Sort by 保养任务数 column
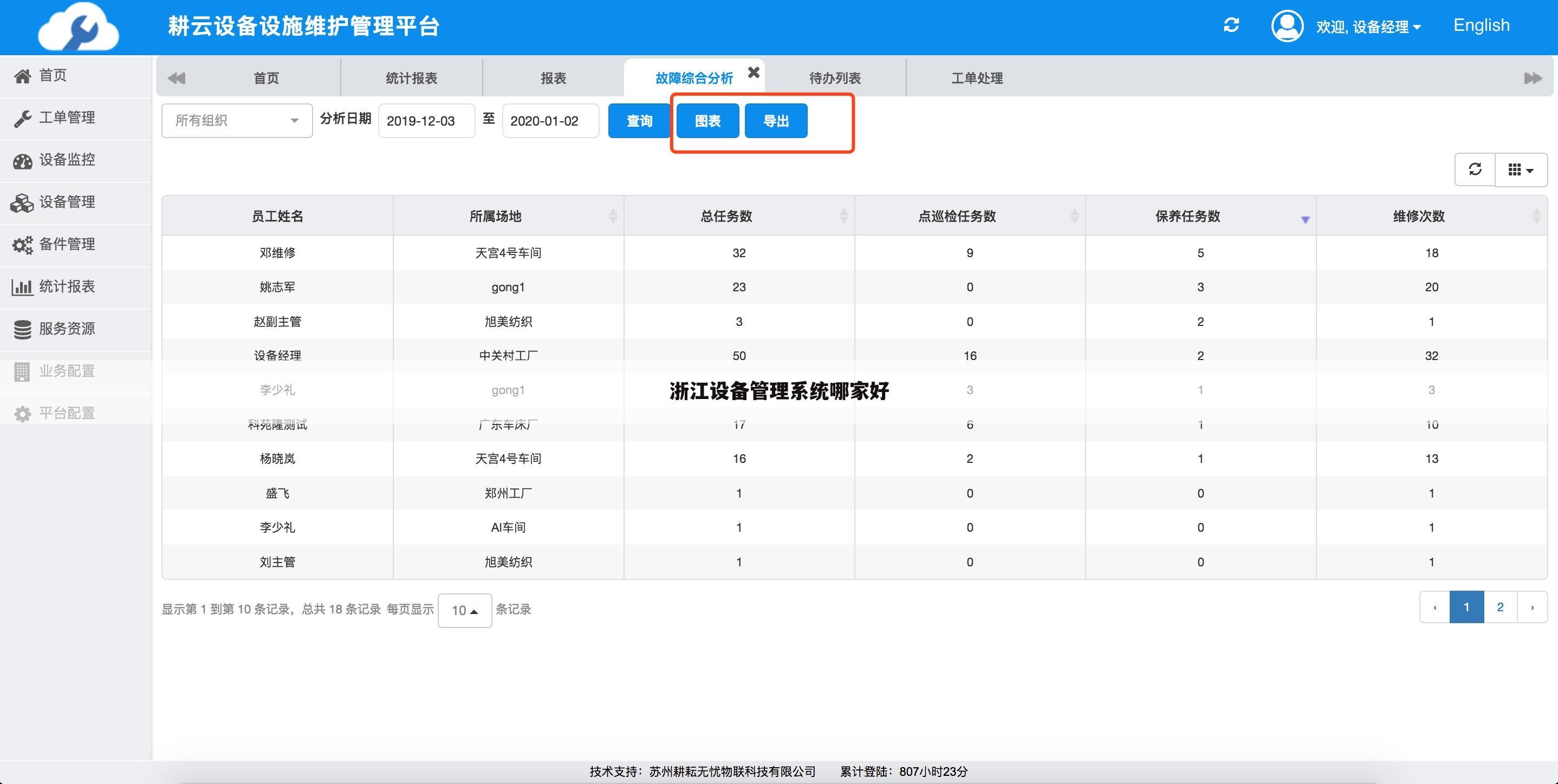 point(1200,216)
